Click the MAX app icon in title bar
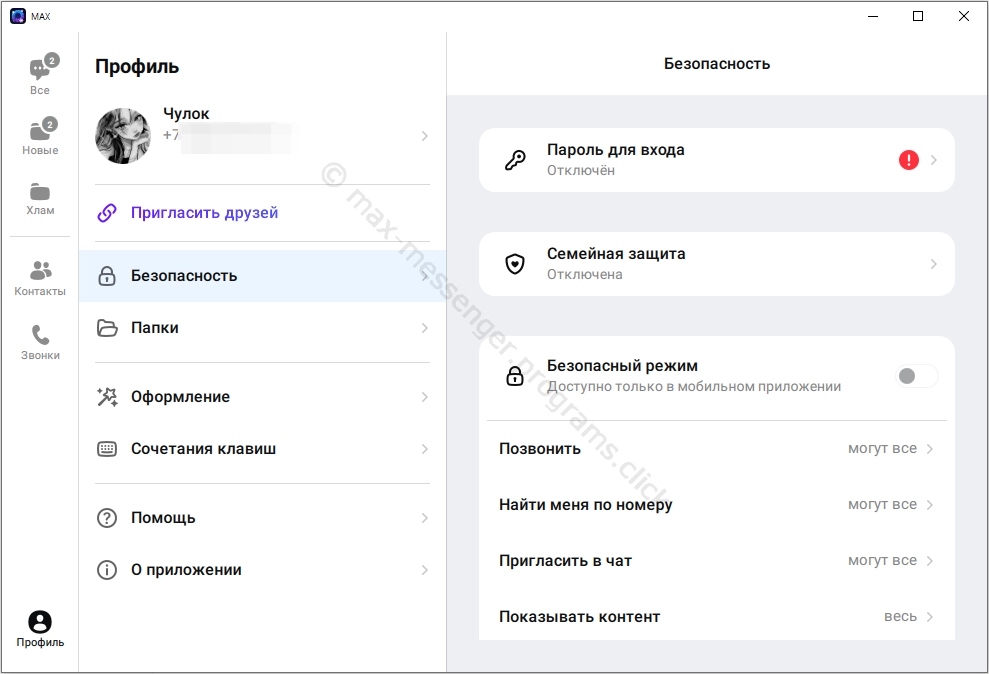This screenshot has width=989, height=674. pyautogui.click(x=18, y=15)
